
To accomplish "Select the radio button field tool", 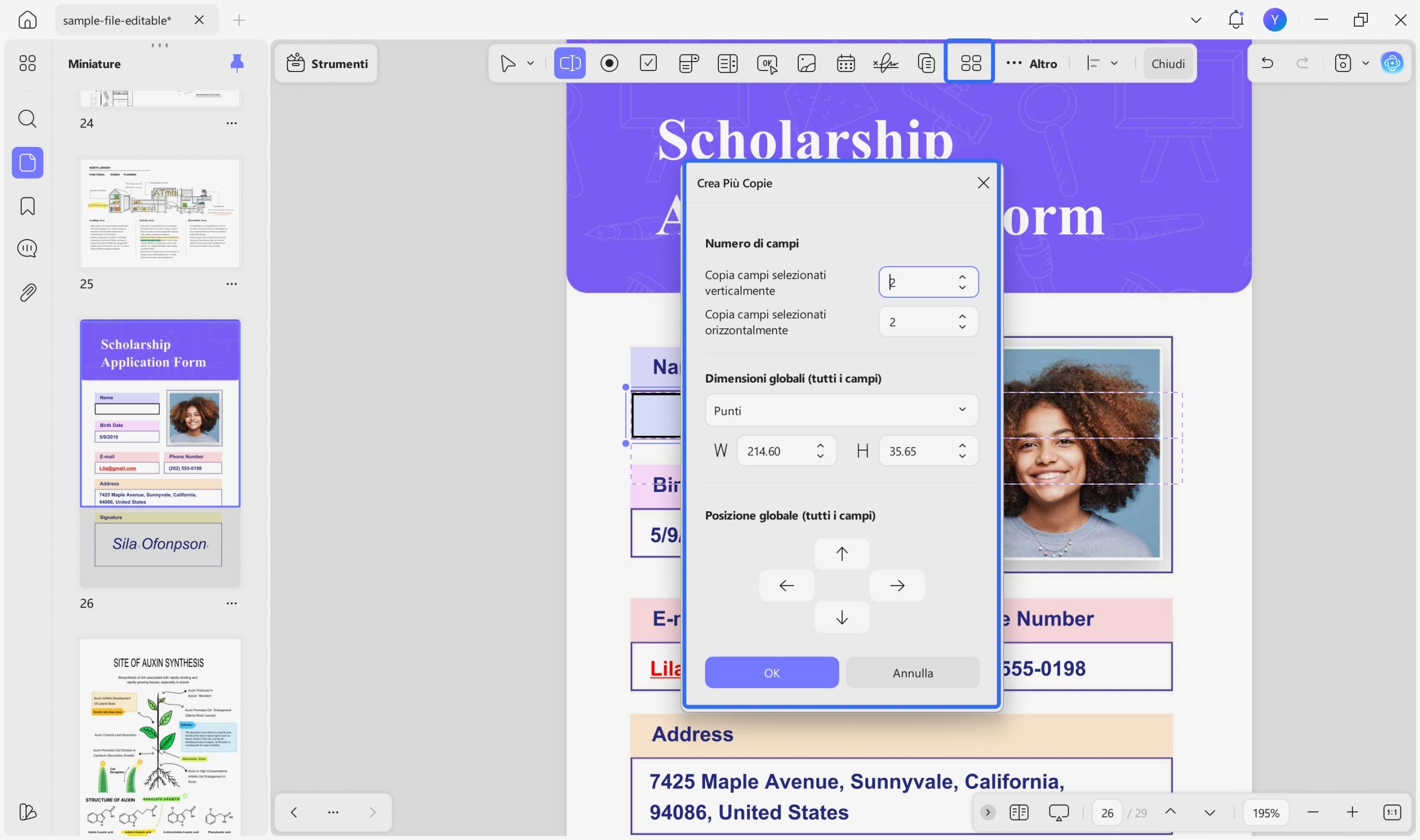I will pyautogui.click(x=609, y=63).
